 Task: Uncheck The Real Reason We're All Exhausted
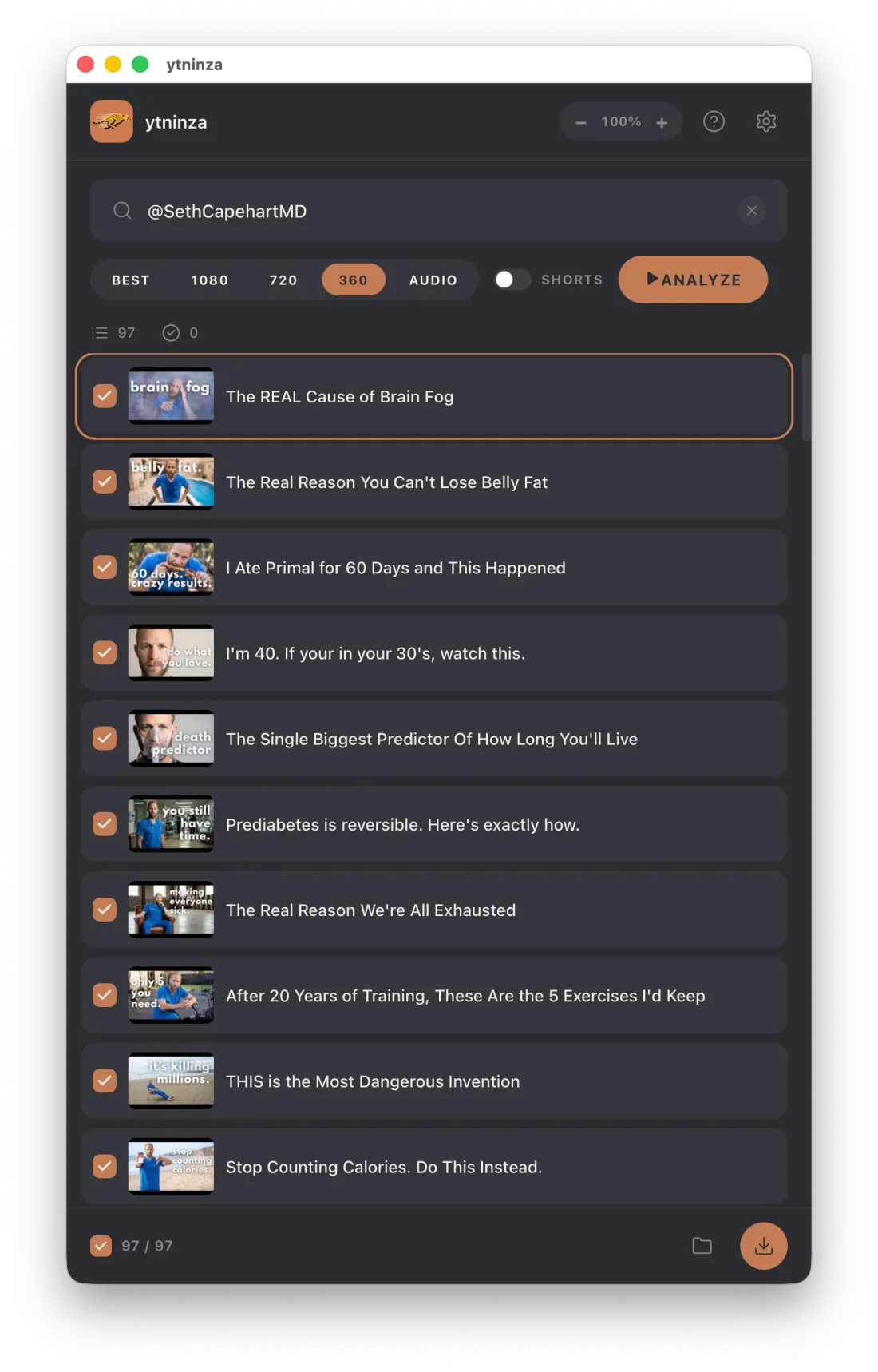coord(105,910)
